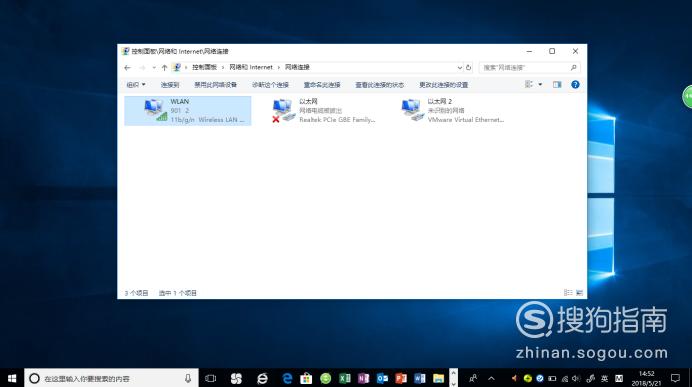Screen dimensions: 692x387
Task: Open Internet Explorer from the taskbar
Action: pyautogui.click(x=262, y=378)
